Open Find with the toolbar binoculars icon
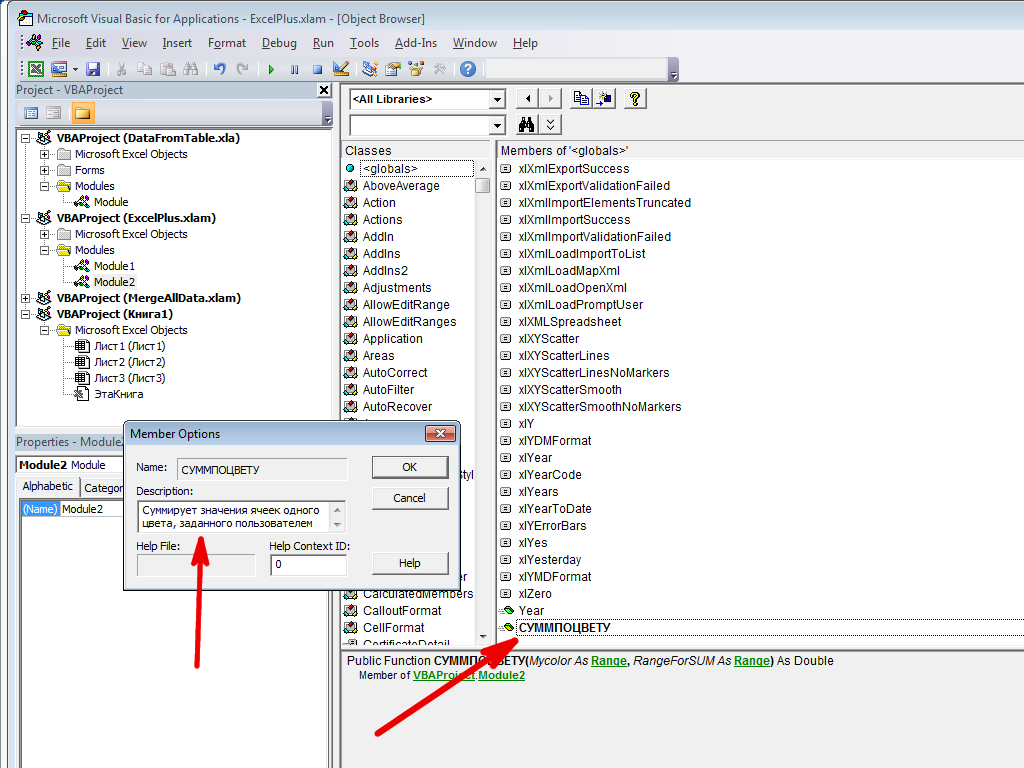The height and width of the screenshot is (768, 1024). coord(191,69)
